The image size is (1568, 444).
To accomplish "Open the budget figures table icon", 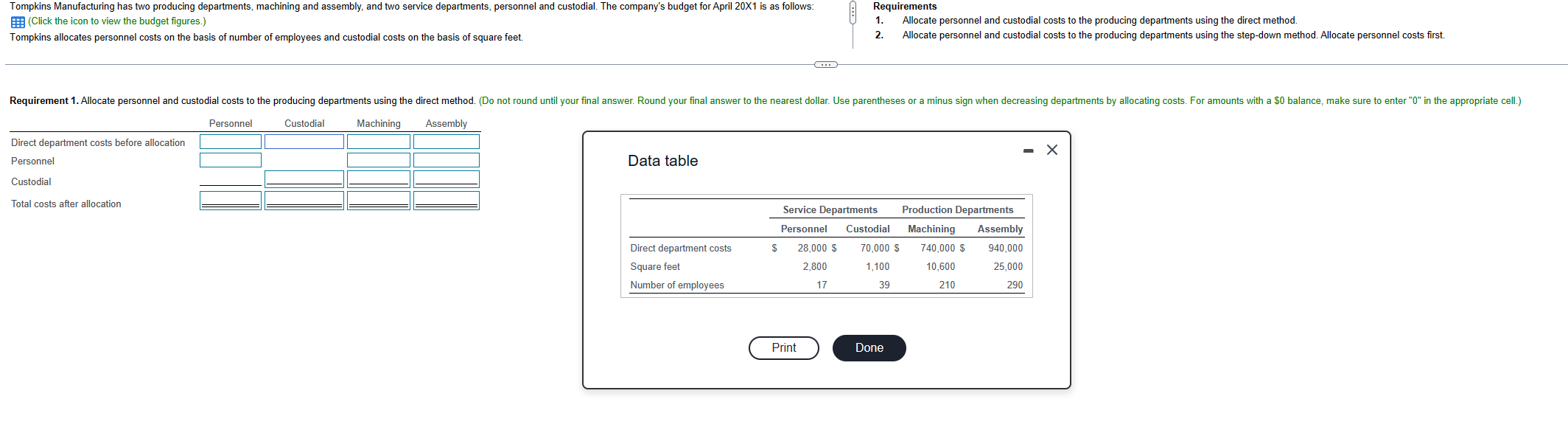I will coord(18,22).
